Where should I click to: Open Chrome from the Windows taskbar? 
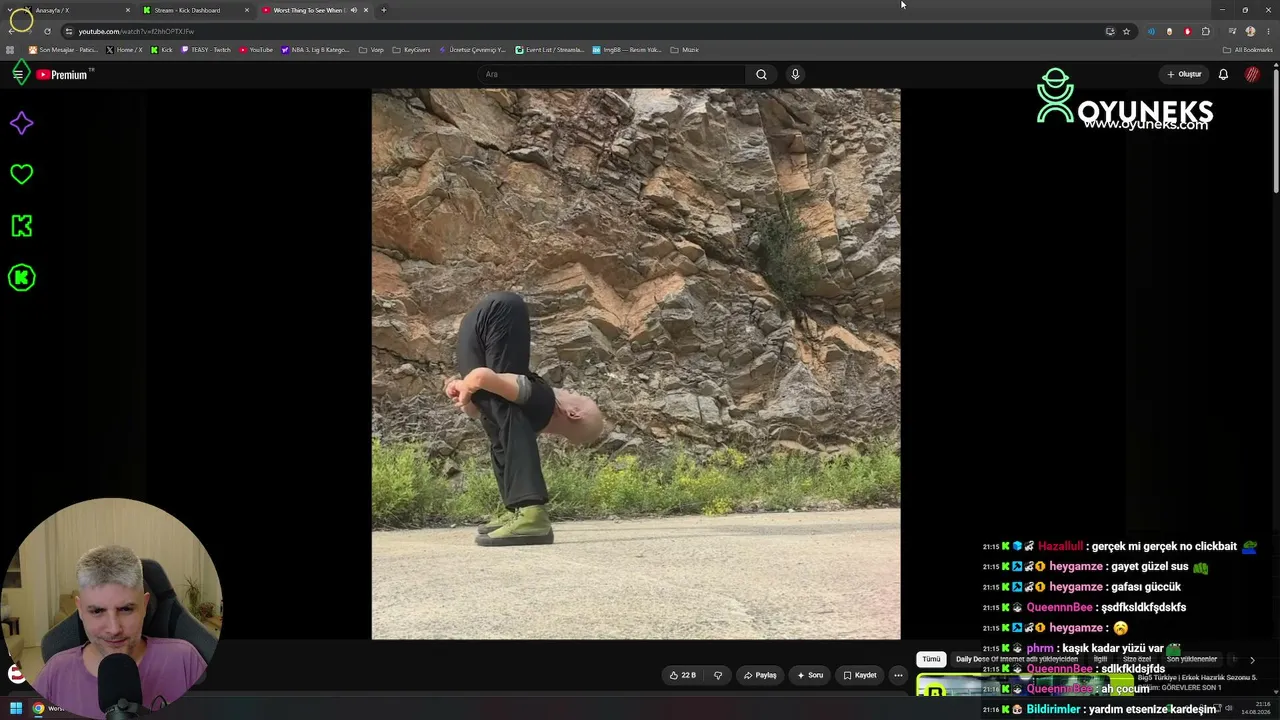38,709
